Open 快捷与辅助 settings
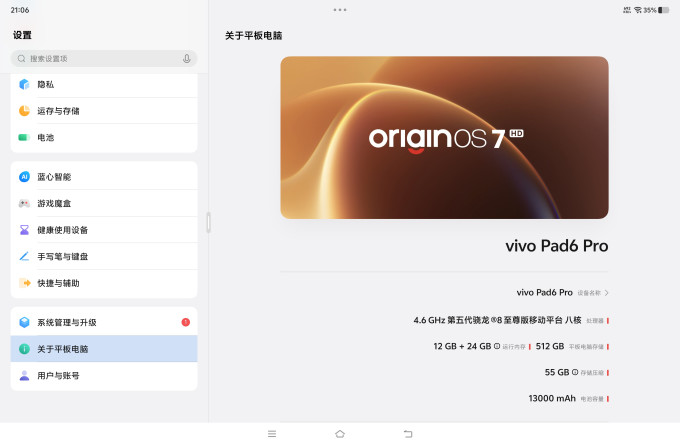Screen dimensions: 680x445 (x=104, y=283)
